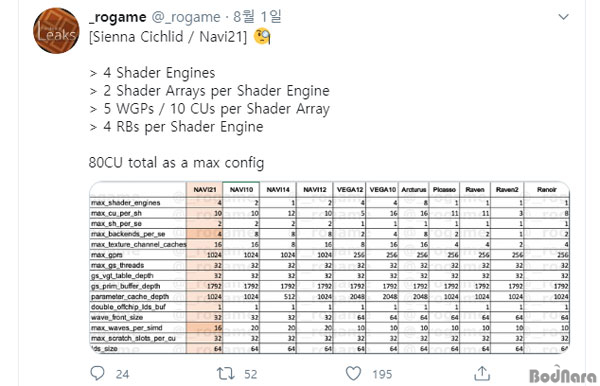The height and width of the screenshot is (386, 600).
Task: Open the Leaks profile avatar
Action: tap(56, 31)
